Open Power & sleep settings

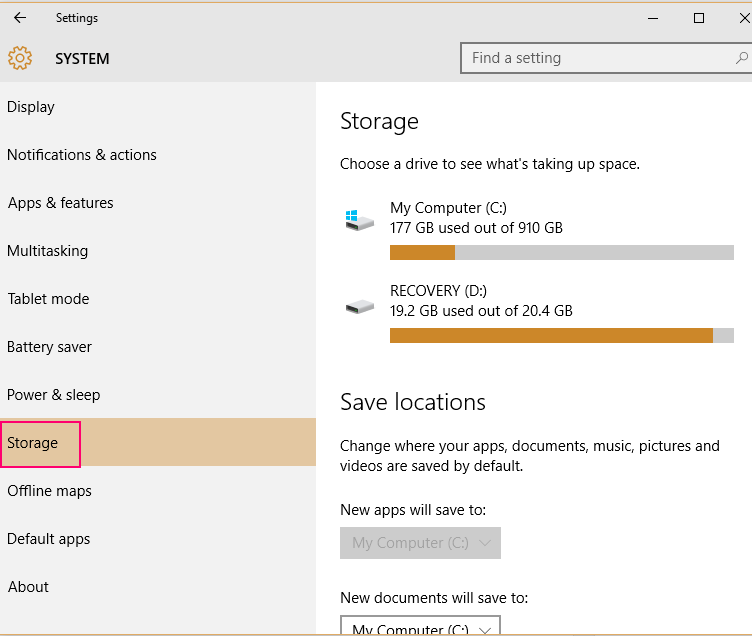click(158, 394)
